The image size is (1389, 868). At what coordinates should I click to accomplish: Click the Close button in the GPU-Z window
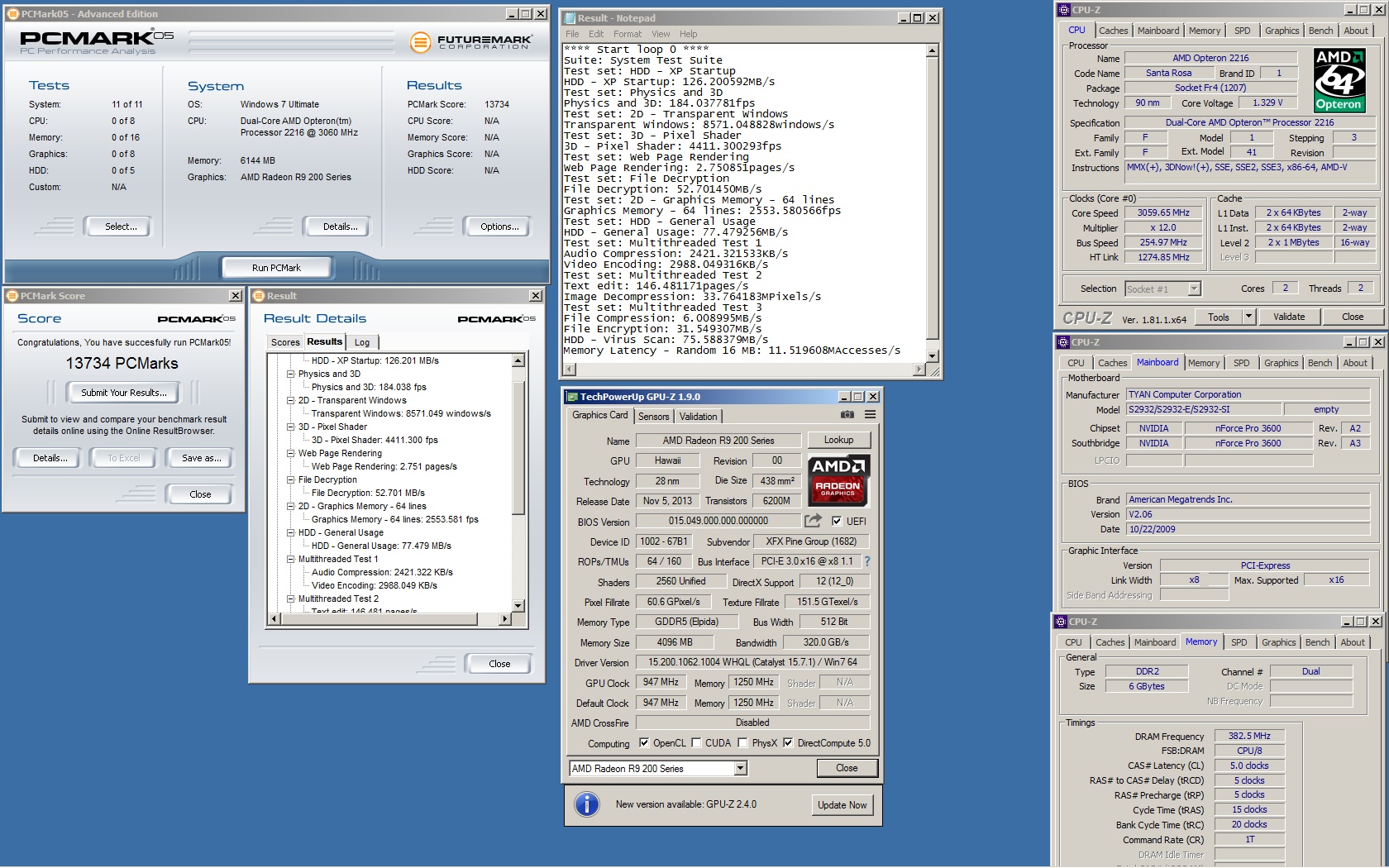(x=847, y=768)
